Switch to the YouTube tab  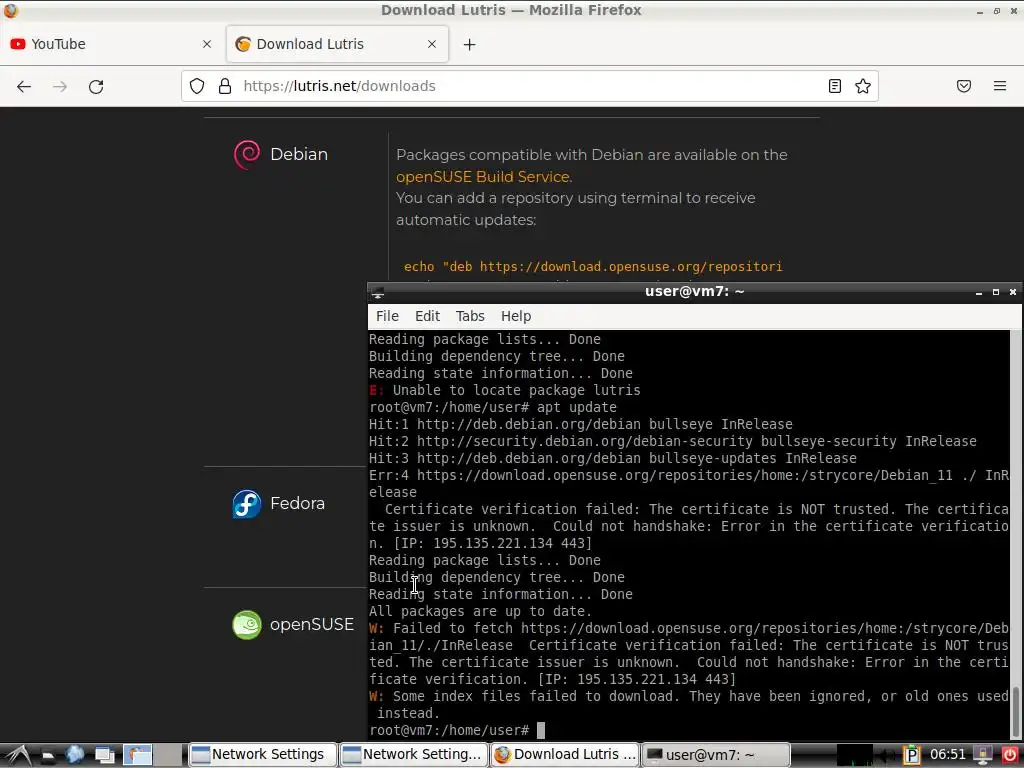[x=111, y=44]
